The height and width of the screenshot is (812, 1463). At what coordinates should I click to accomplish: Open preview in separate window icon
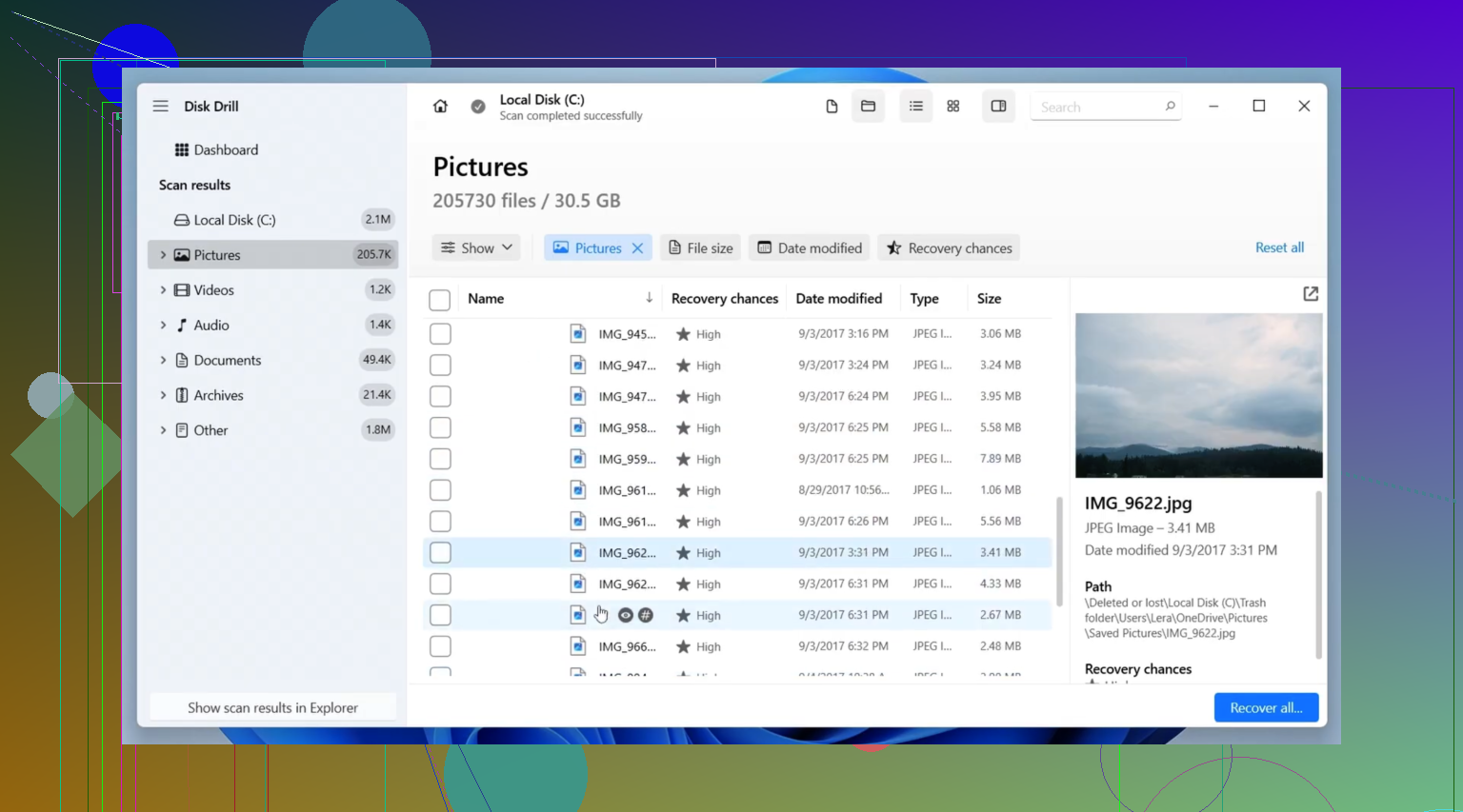(x=1311, y=294)
